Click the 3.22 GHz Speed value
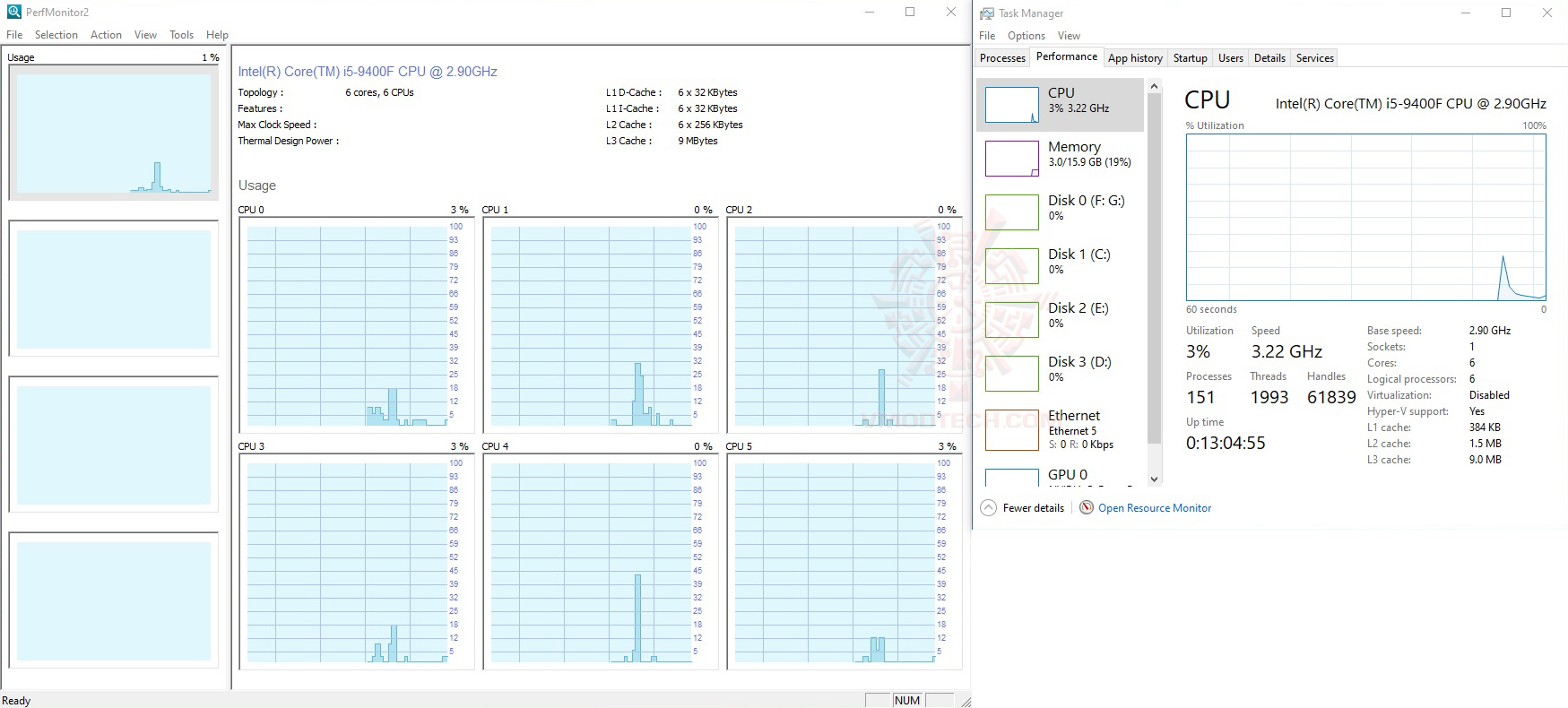Image resolution: width=1568 pixels, height=708 pixels. coord(1286,351)
